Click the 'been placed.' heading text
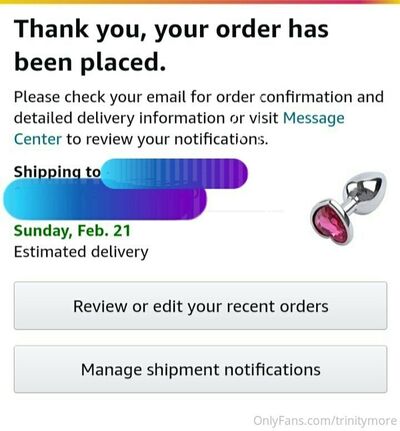Viewport: 400px width, 431px height. pyautogui.click(x=90, y=63)
